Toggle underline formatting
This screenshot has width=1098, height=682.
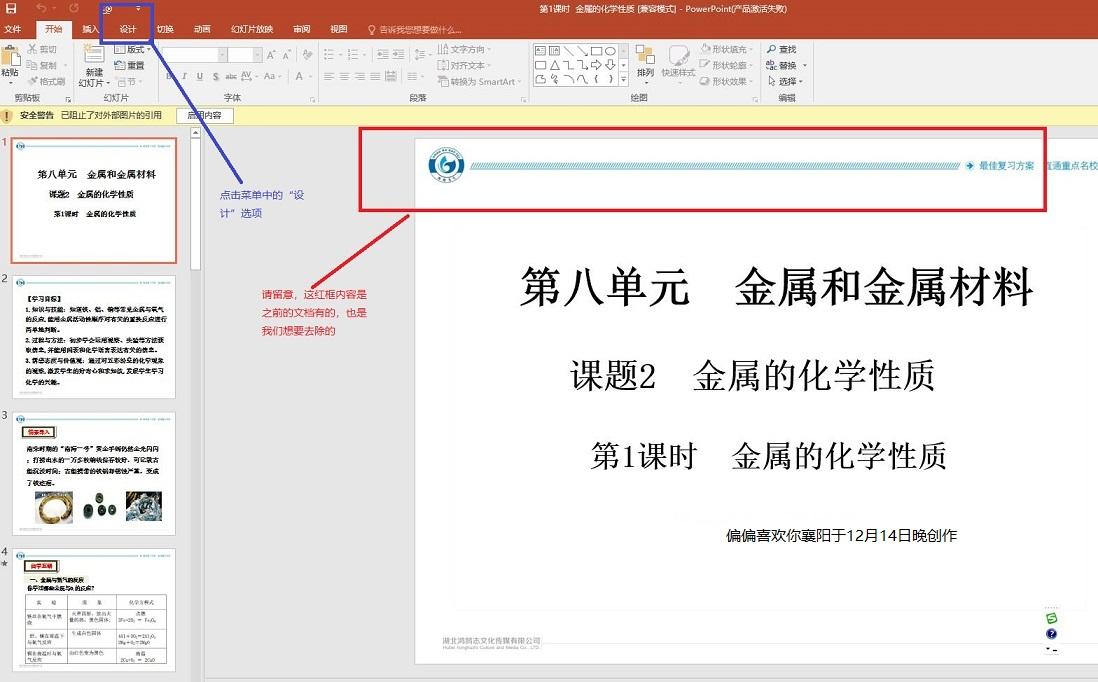pyautogui.click(x=200, y=76)
